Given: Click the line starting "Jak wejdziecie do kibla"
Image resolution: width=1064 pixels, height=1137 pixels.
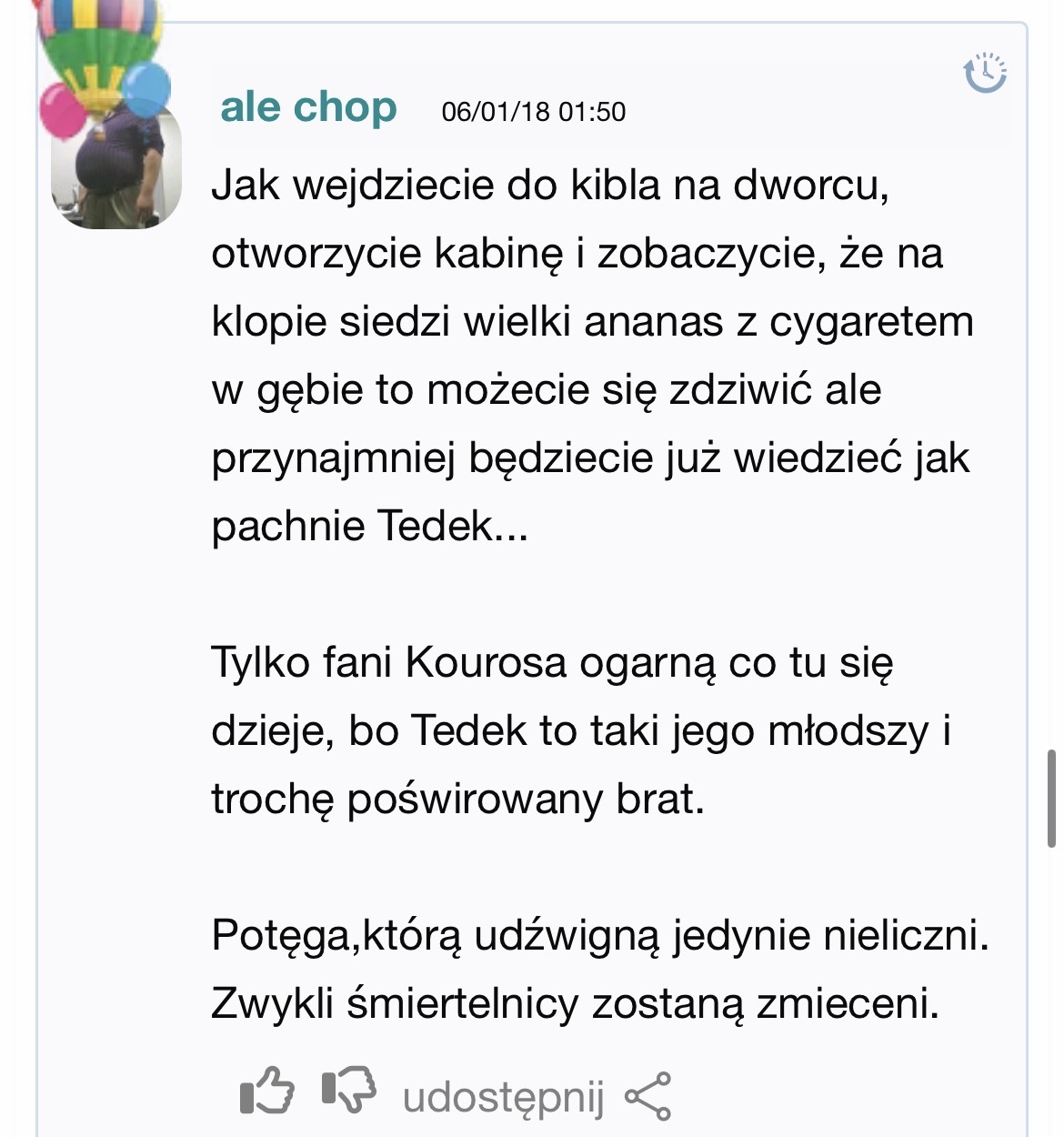Looking at the screenshot, I should (550, 185).
